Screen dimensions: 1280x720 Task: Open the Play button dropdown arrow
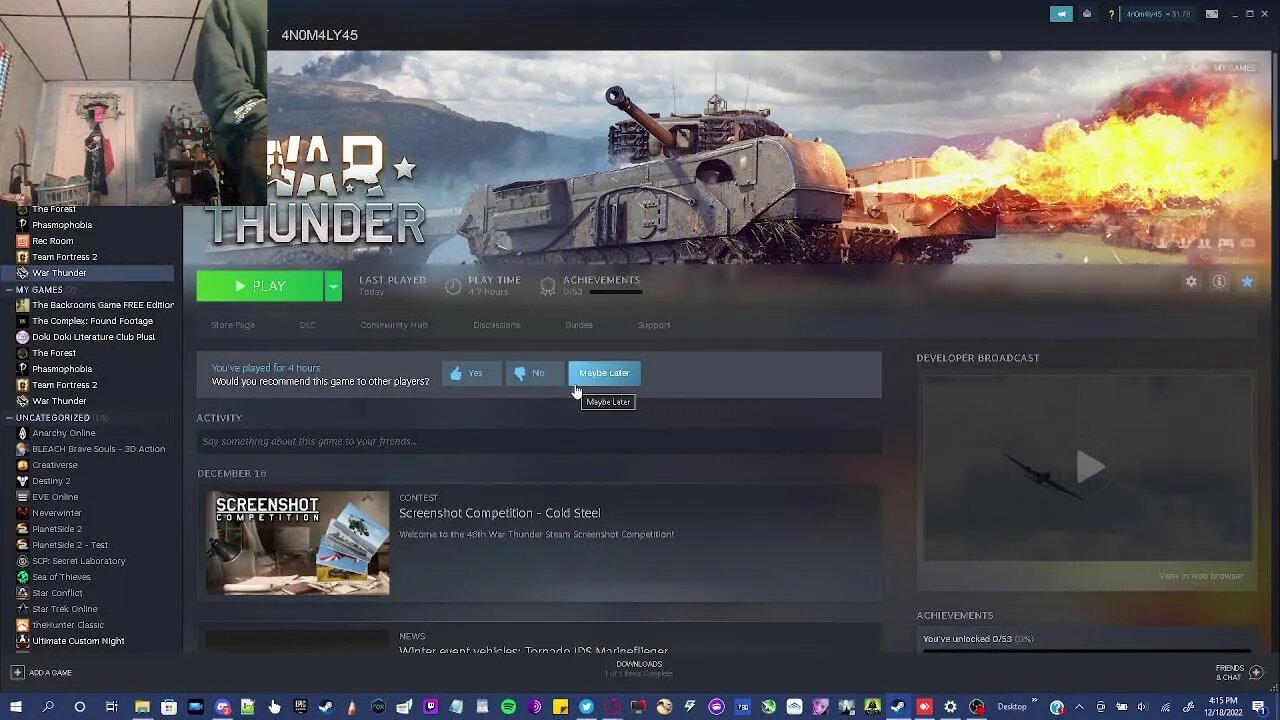(333, 286)
